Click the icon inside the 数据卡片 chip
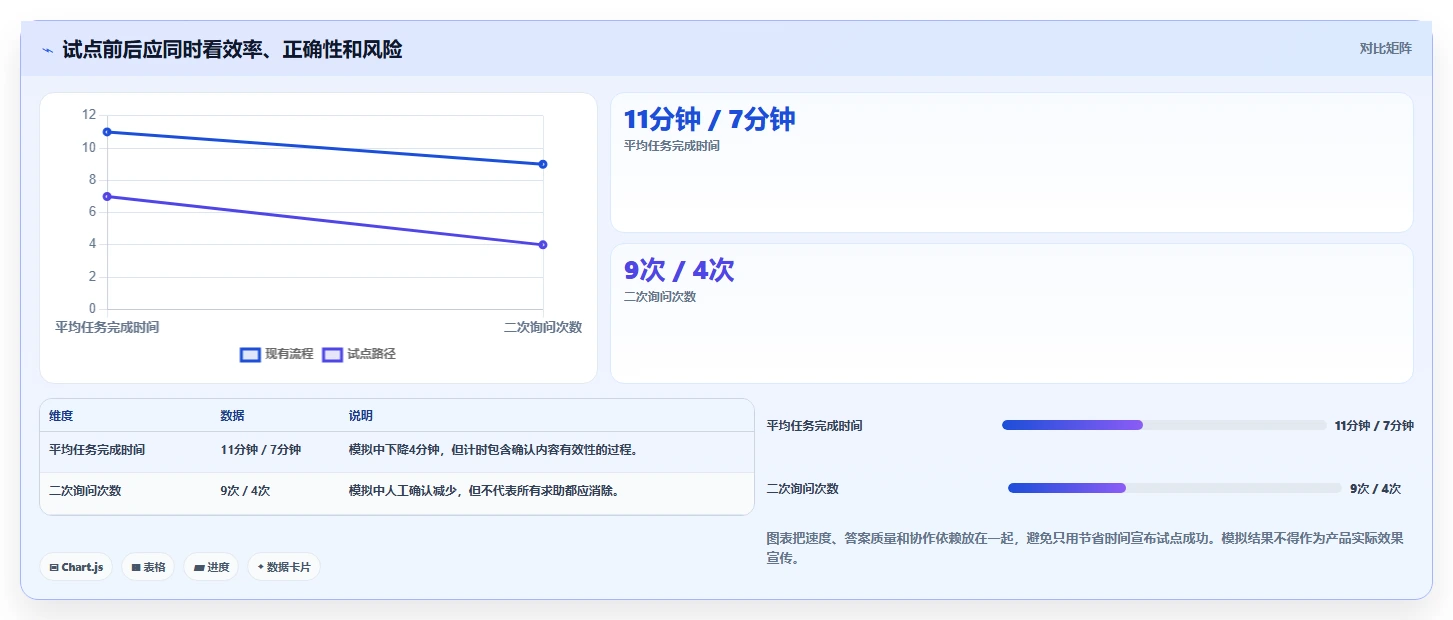1453x620 pixels. pos(261,567)
